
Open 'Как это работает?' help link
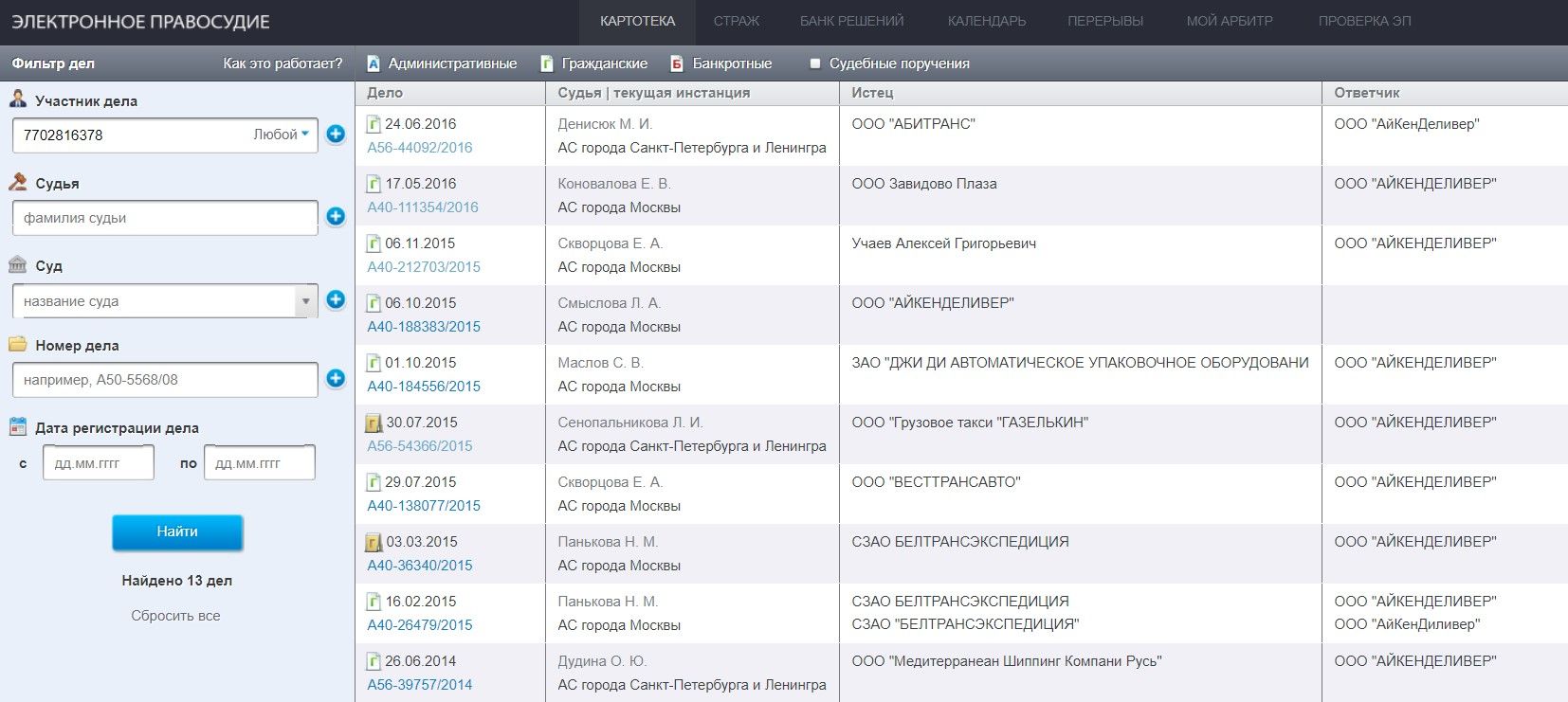tap(283, 63)
